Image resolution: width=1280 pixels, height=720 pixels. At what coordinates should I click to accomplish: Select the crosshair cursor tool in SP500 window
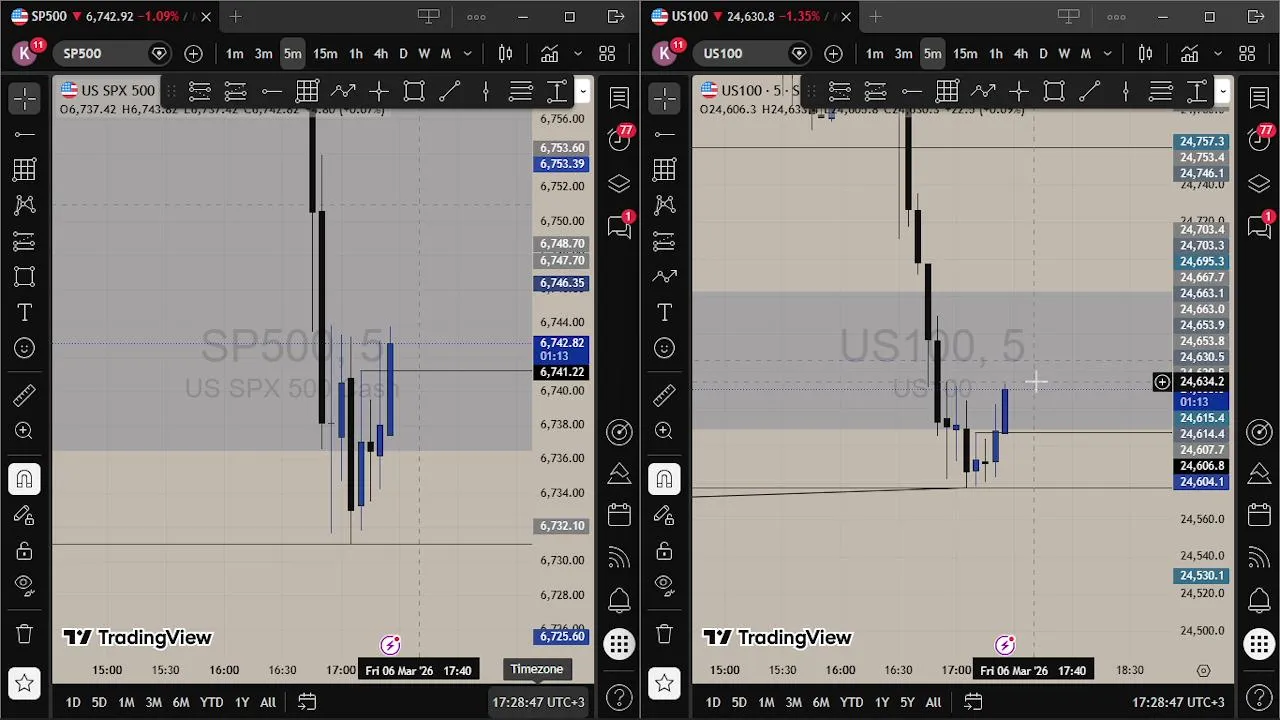click(x=25, y=98)
